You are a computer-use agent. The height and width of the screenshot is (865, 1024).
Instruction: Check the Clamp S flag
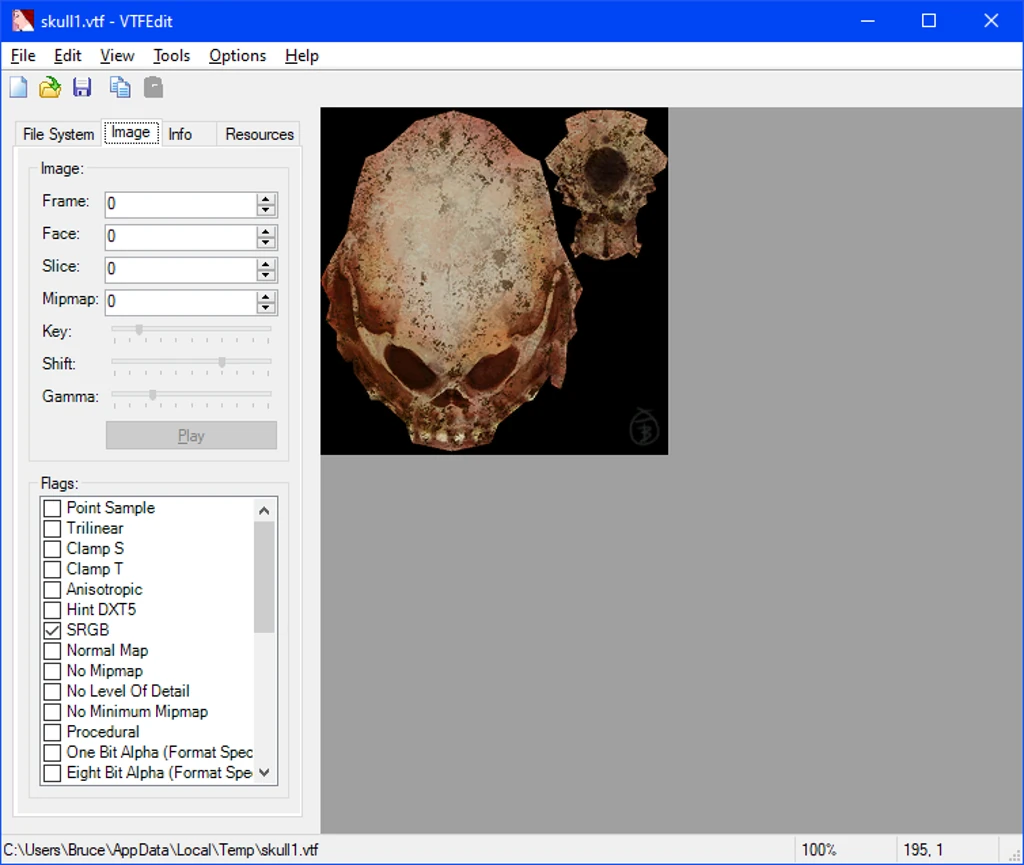(x=52, y=549)
